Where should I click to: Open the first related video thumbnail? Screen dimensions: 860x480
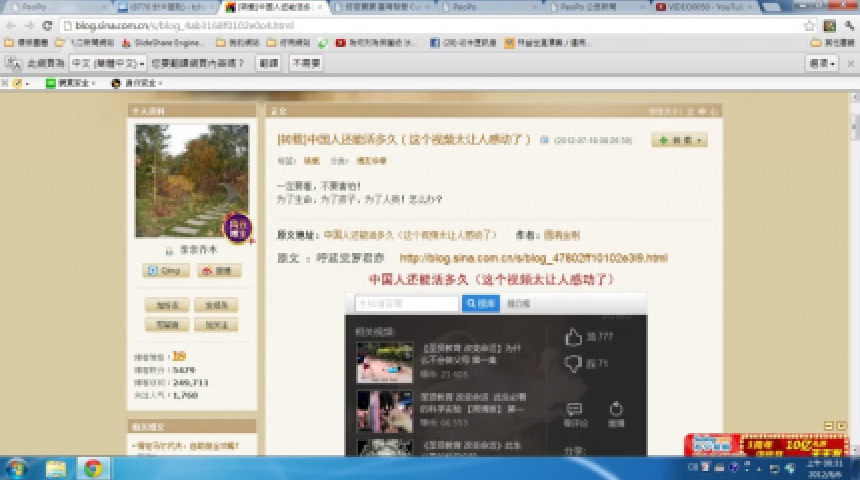click(384, 362)
